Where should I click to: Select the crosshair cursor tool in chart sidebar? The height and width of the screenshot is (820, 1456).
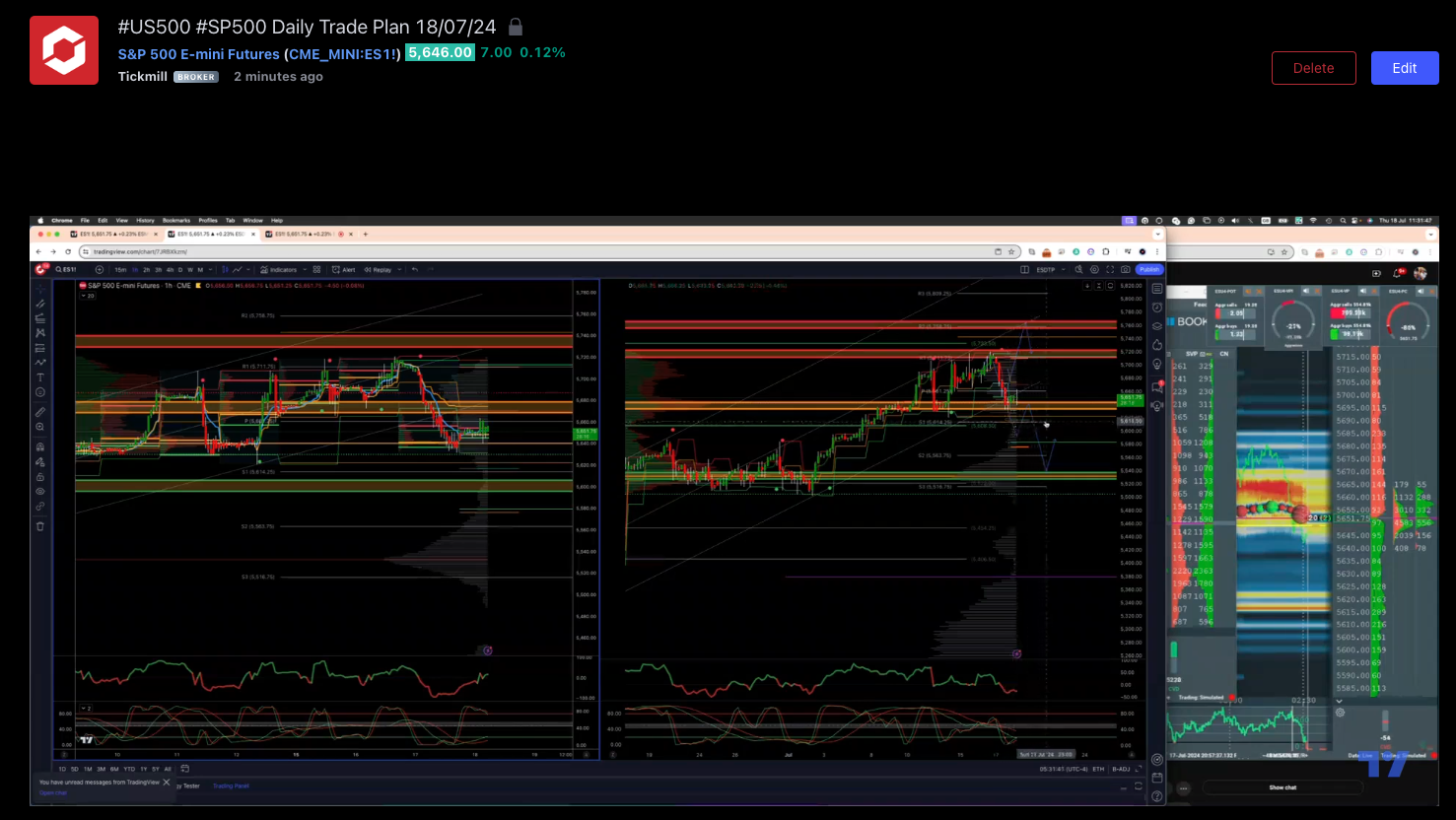[40, 290]
